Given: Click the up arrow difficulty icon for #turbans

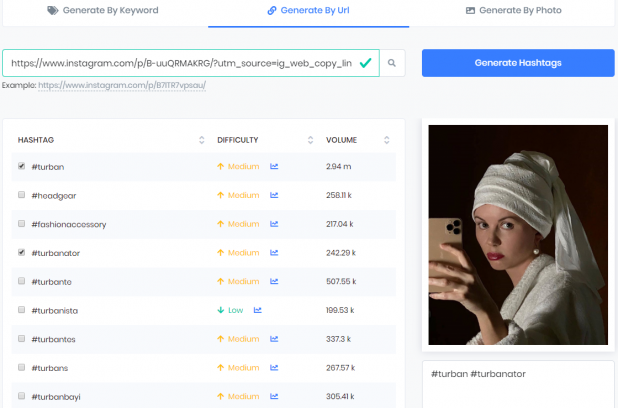Looking at the screenshot, I should (221, 368).
